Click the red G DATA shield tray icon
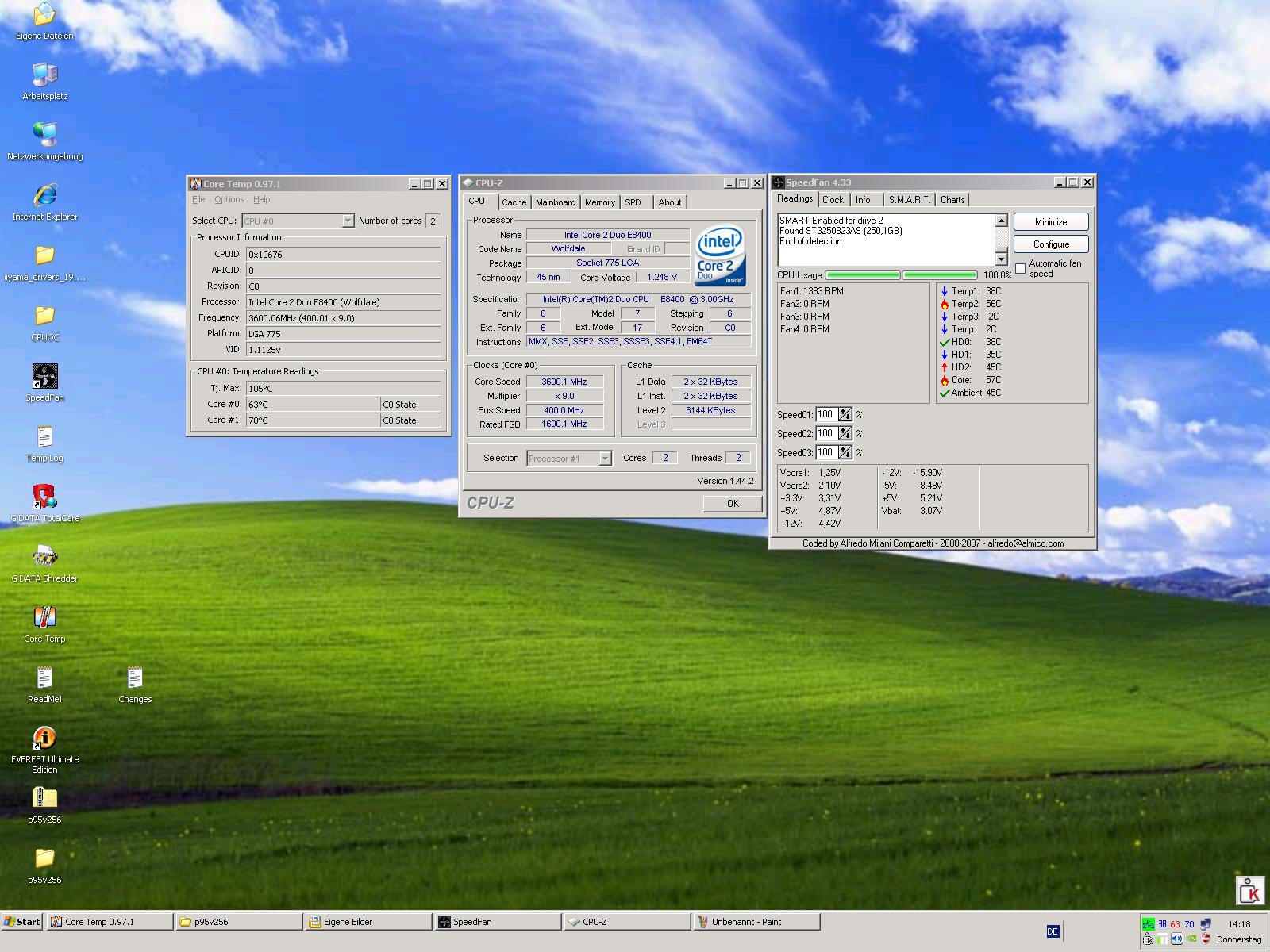The image size is (1270, 952). click(x=1206, y=939)
